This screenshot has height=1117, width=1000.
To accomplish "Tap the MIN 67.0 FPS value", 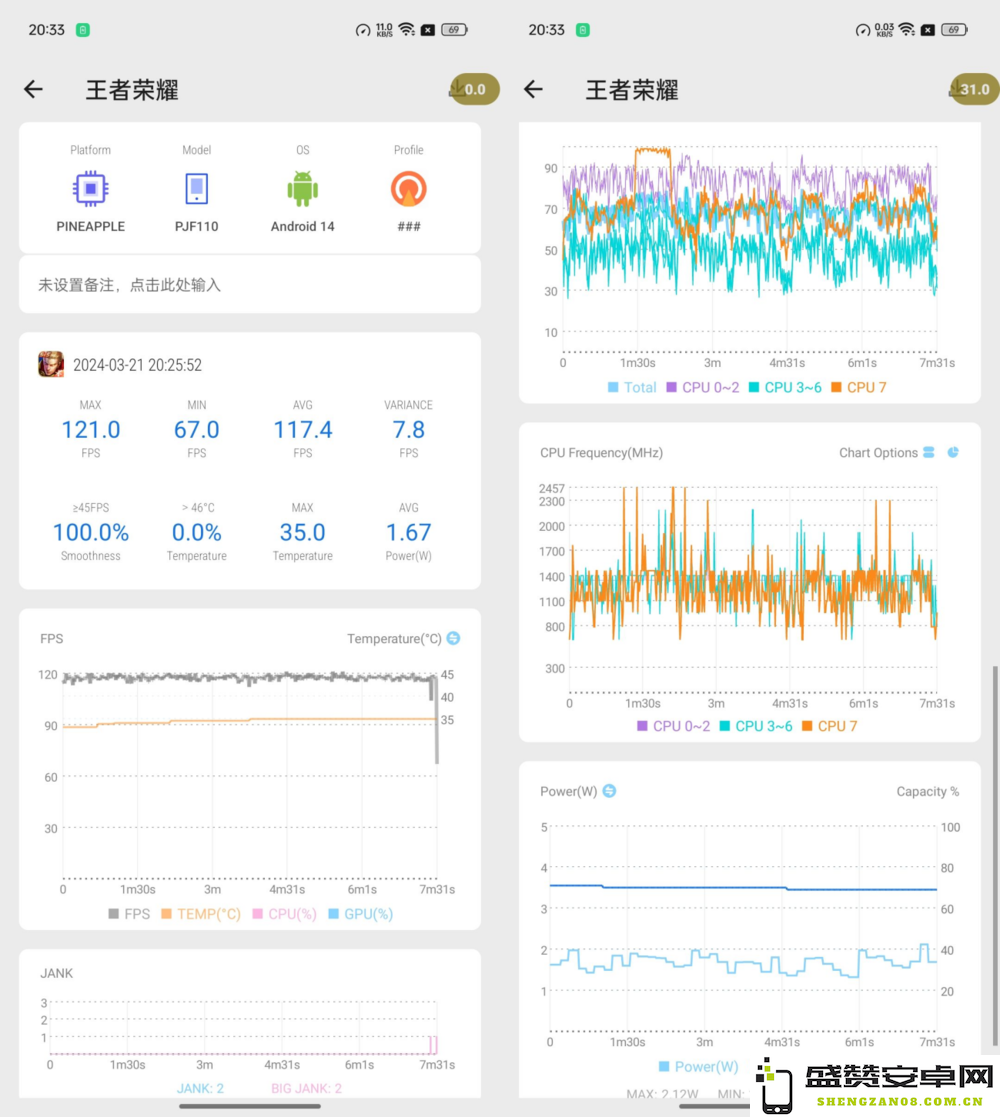I will pos(197,430).
